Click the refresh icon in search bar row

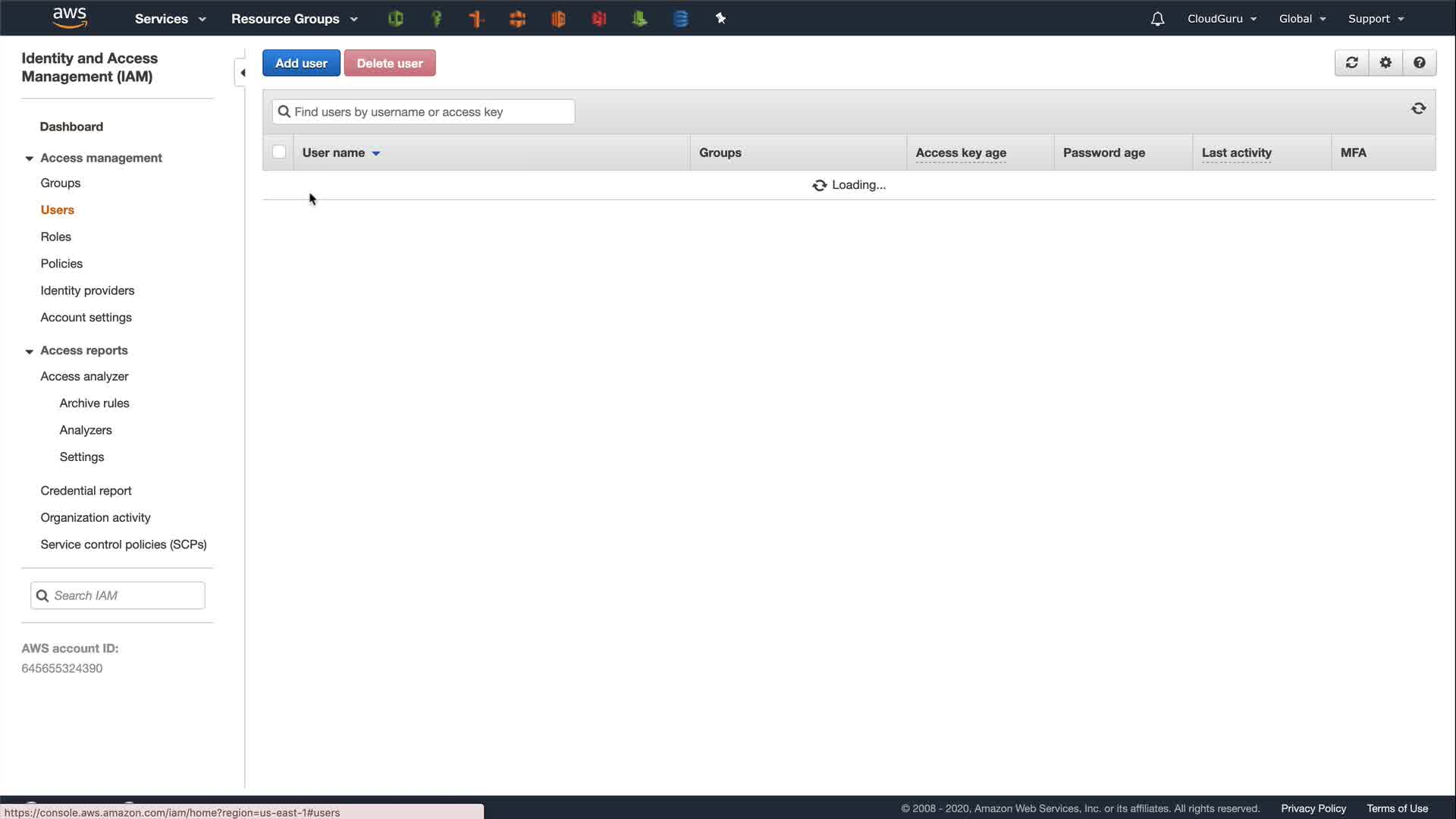(x=1418, y=109)
